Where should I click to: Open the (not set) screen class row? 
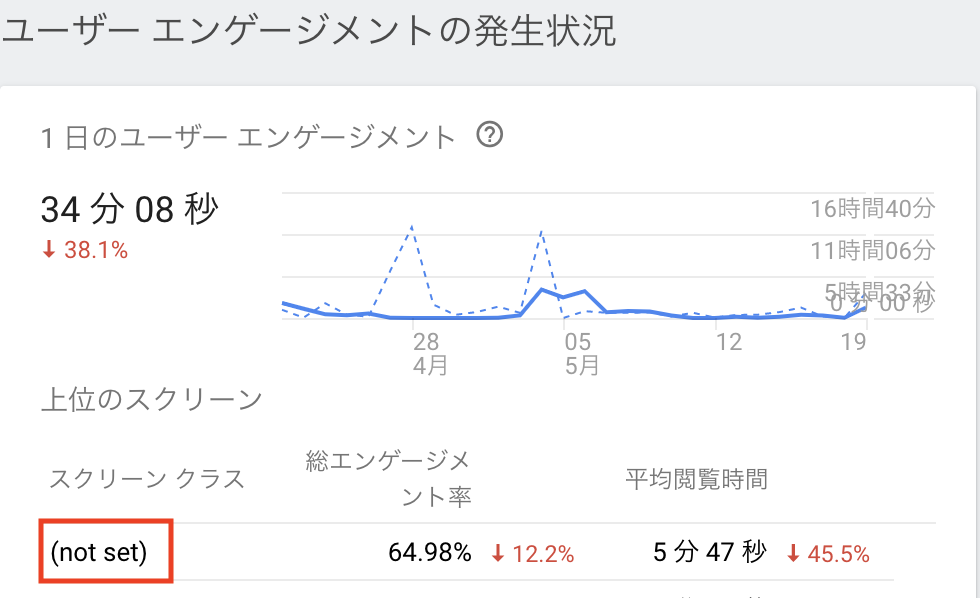point(99,553)
